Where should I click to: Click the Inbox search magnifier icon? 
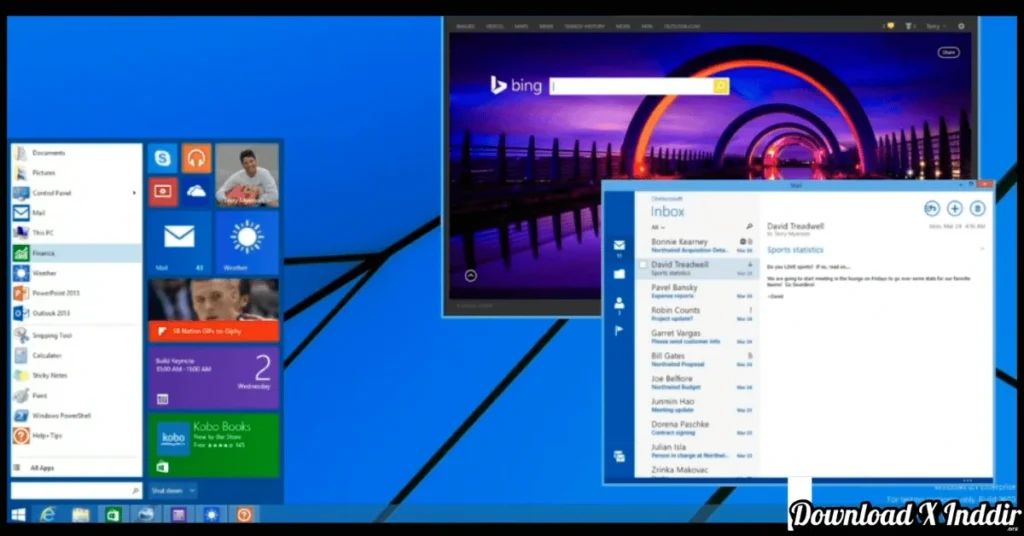coord(748,227)
